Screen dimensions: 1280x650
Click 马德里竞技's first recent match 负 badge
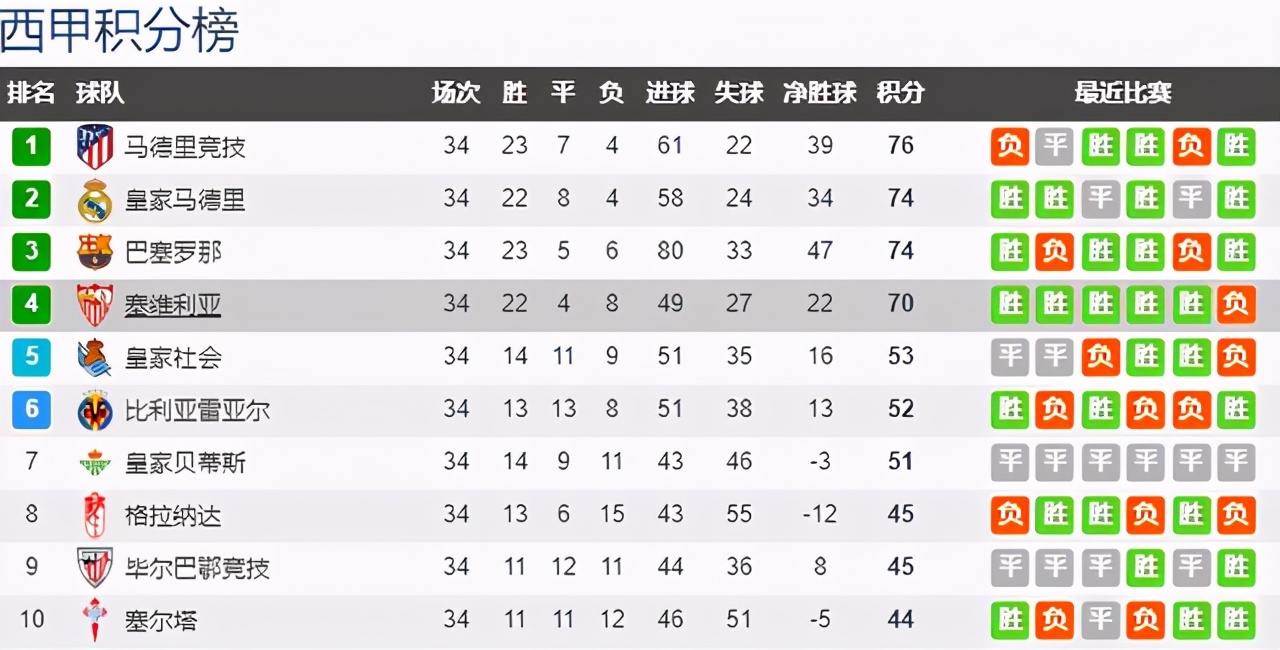[1010, 147]
